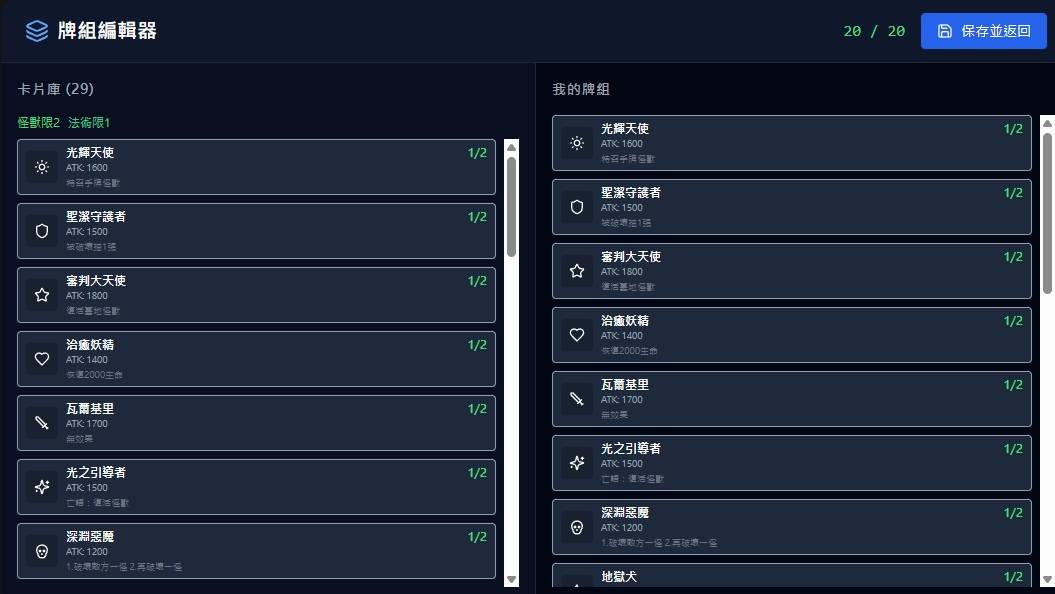Screen dimensions: 1055x594
Task: Click the down arrow of 我的牌組 scrollbar
Action: 1047,580
